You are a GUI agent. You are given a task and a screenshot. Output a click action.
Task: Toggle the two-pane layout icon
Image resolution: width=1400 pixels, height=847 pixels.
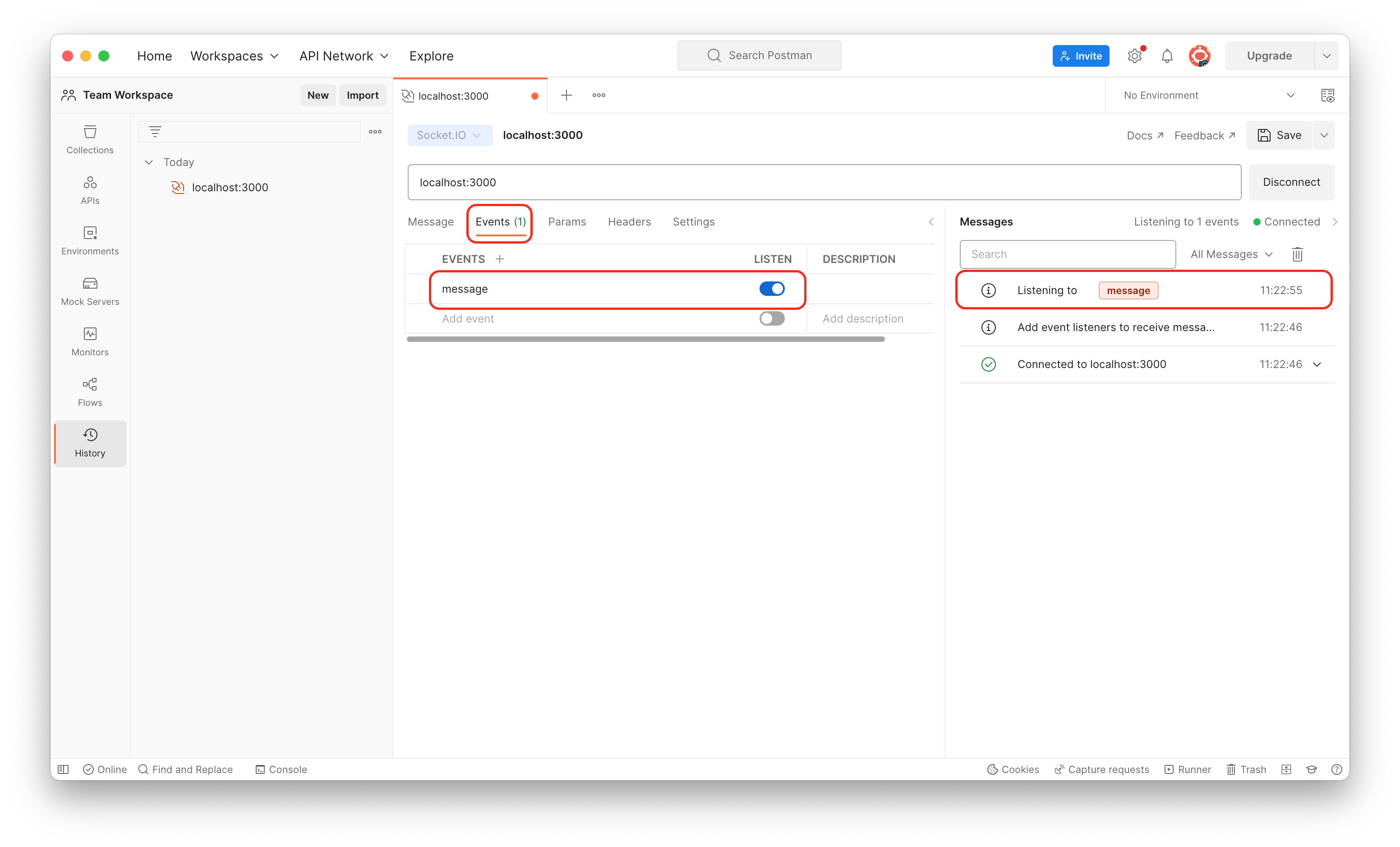coord(1286,769)
